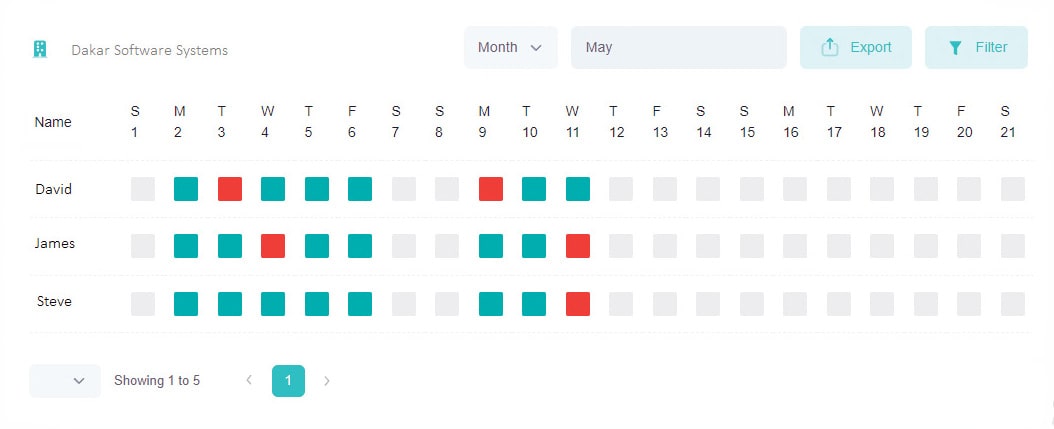Click the upload icon in the Export button
The height and width of the screenshot is (429, 1054).
(830, 47)
